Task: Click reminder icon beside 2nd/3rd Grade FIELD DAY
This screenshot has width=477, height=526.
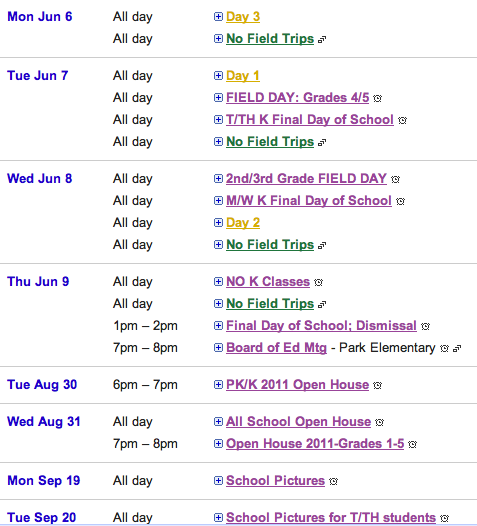Action: tap(395, 179)
